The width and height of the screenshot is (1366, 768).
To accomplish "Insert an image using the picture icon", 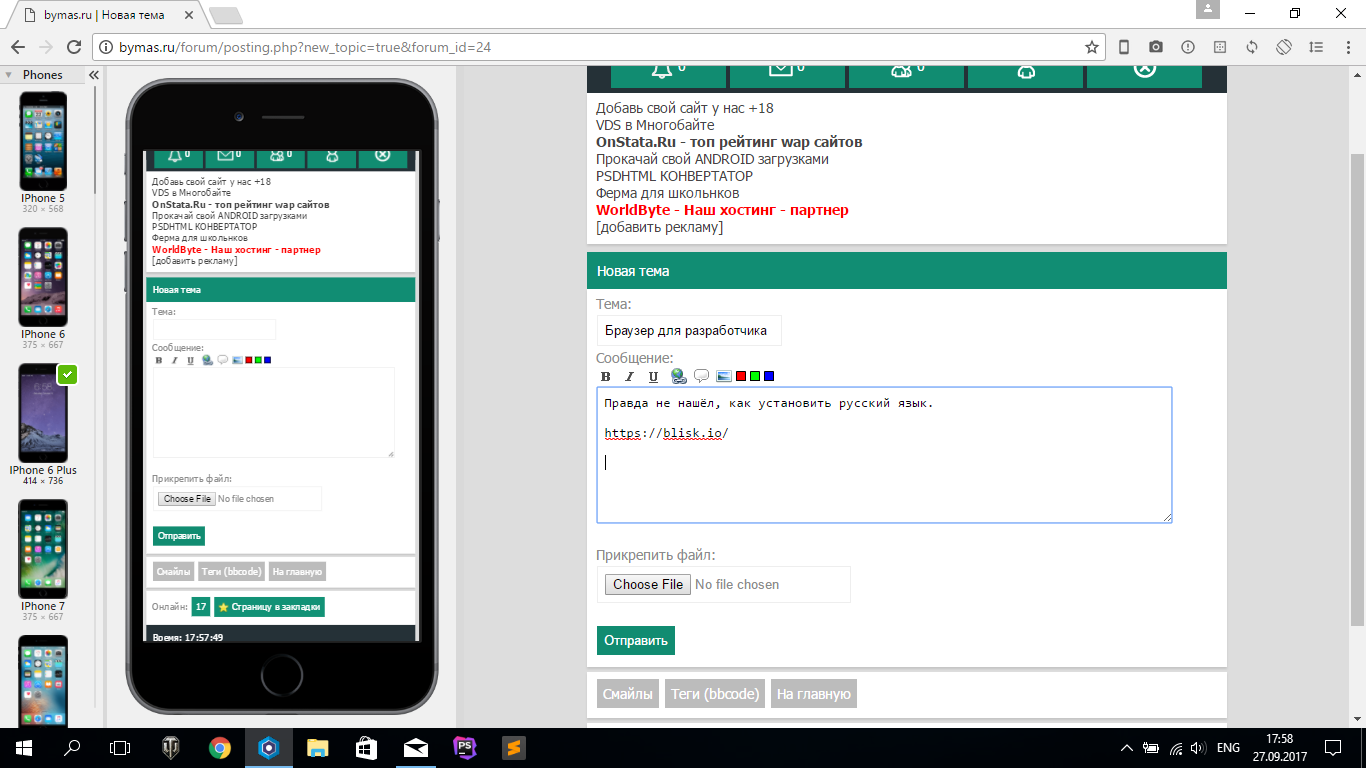I will tap(724, 376).
